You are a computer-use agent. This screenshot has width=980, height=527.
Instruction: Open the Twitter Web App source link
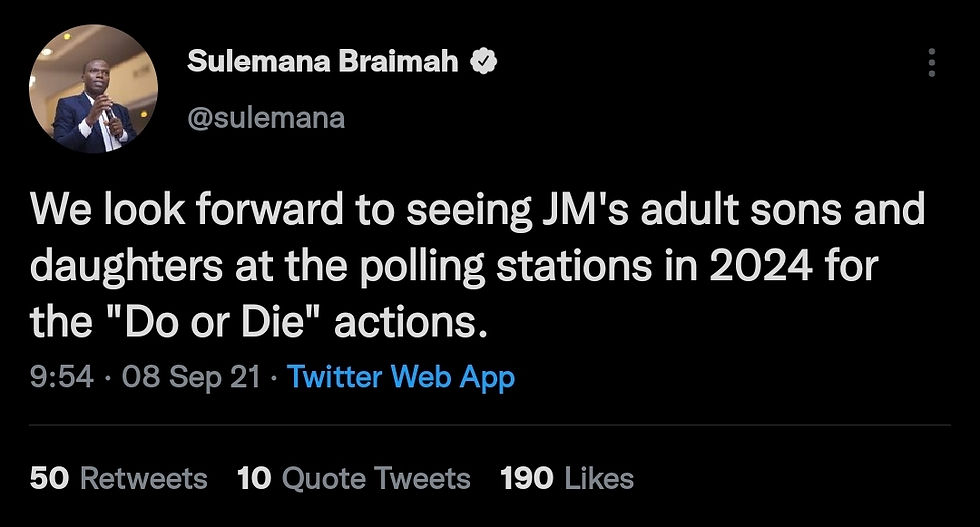coord(400,377)
